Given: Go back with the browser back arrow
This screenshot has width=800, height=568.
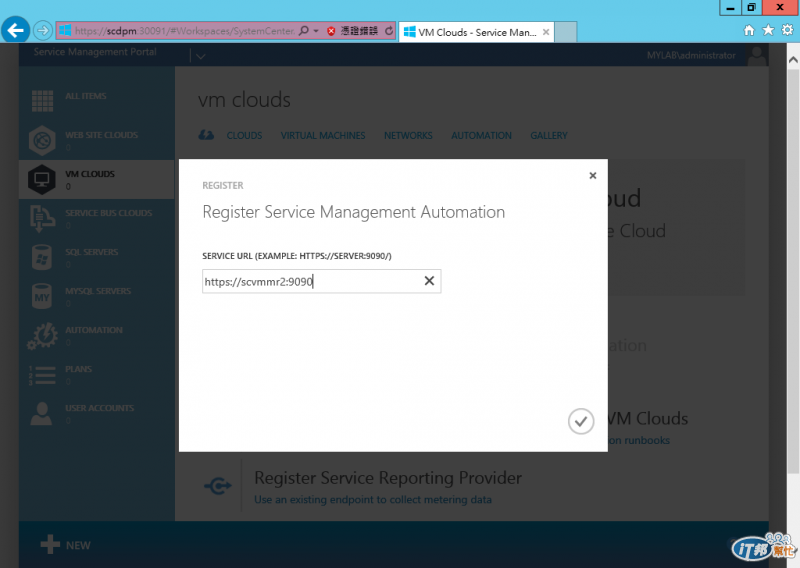Looking at the screenshot, I should 15,31.
